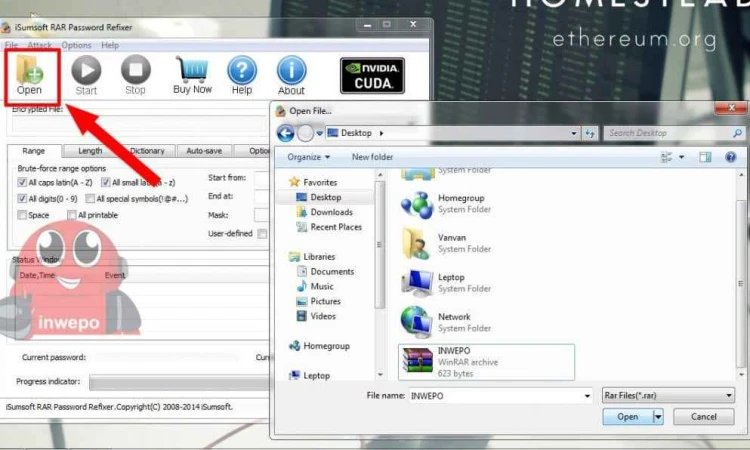Enable All special symbols checkbox
The height and width of the screenshot is (450, 750).
point(89,198)
